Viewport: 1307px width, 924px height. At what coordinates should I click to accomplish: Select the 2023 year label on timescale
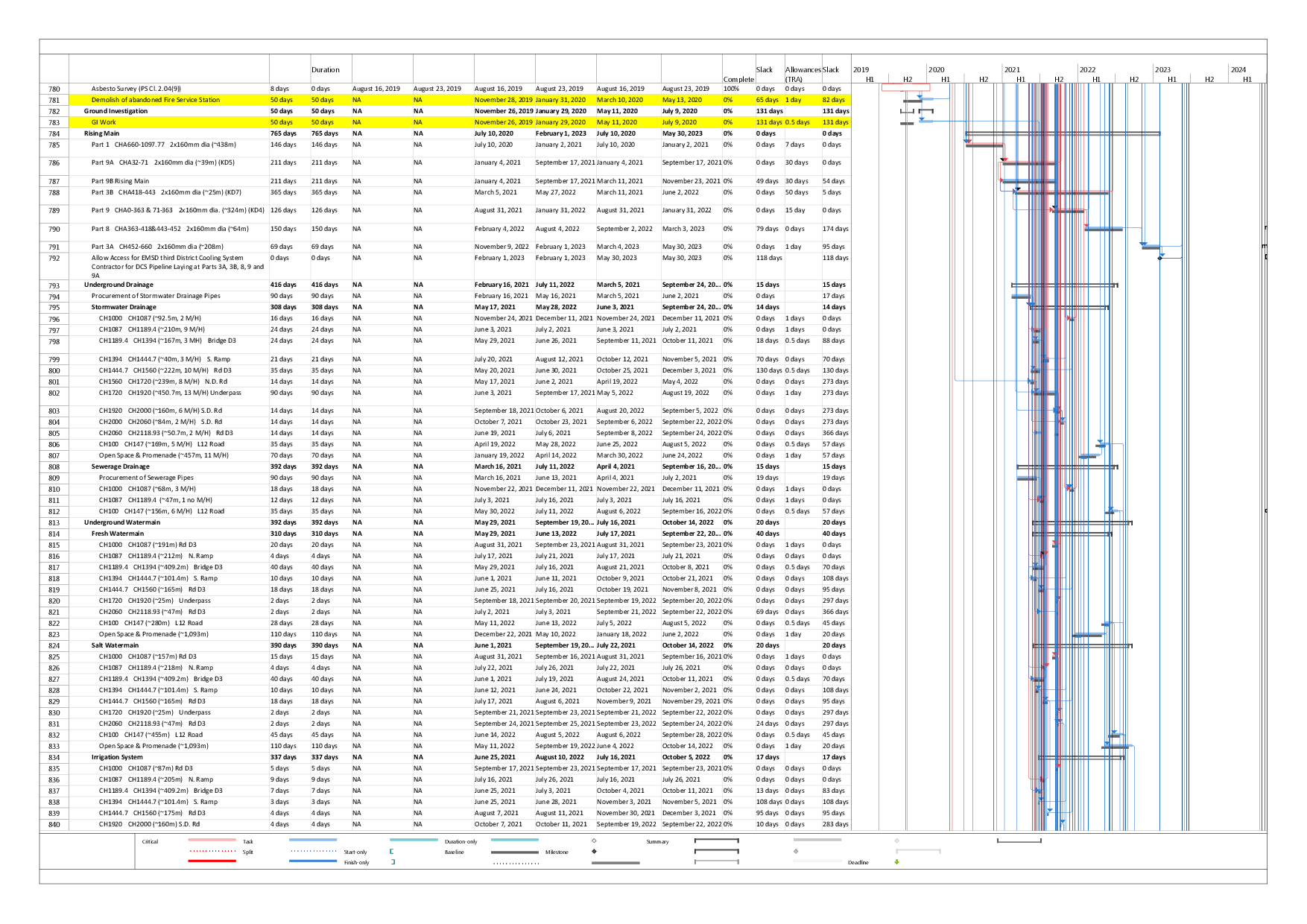(x=1162, y=70)
